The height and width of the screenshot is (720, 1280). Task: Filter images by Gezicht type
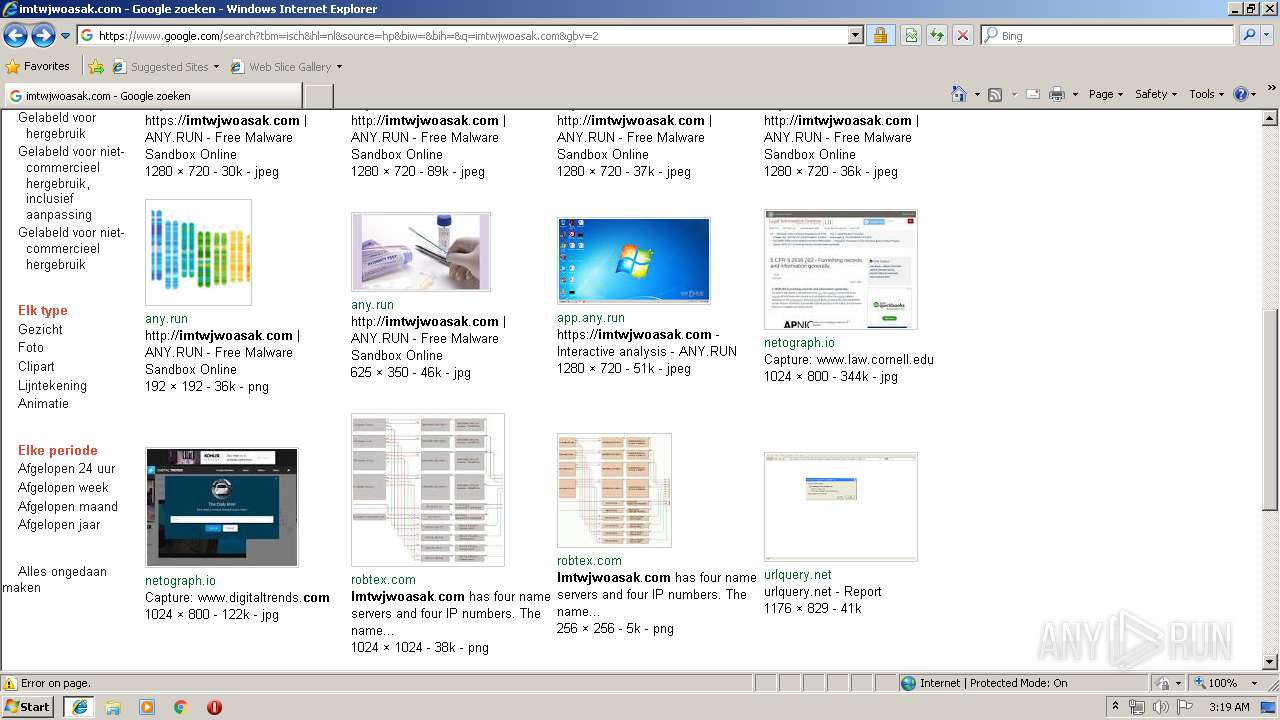tap(40, 329)
